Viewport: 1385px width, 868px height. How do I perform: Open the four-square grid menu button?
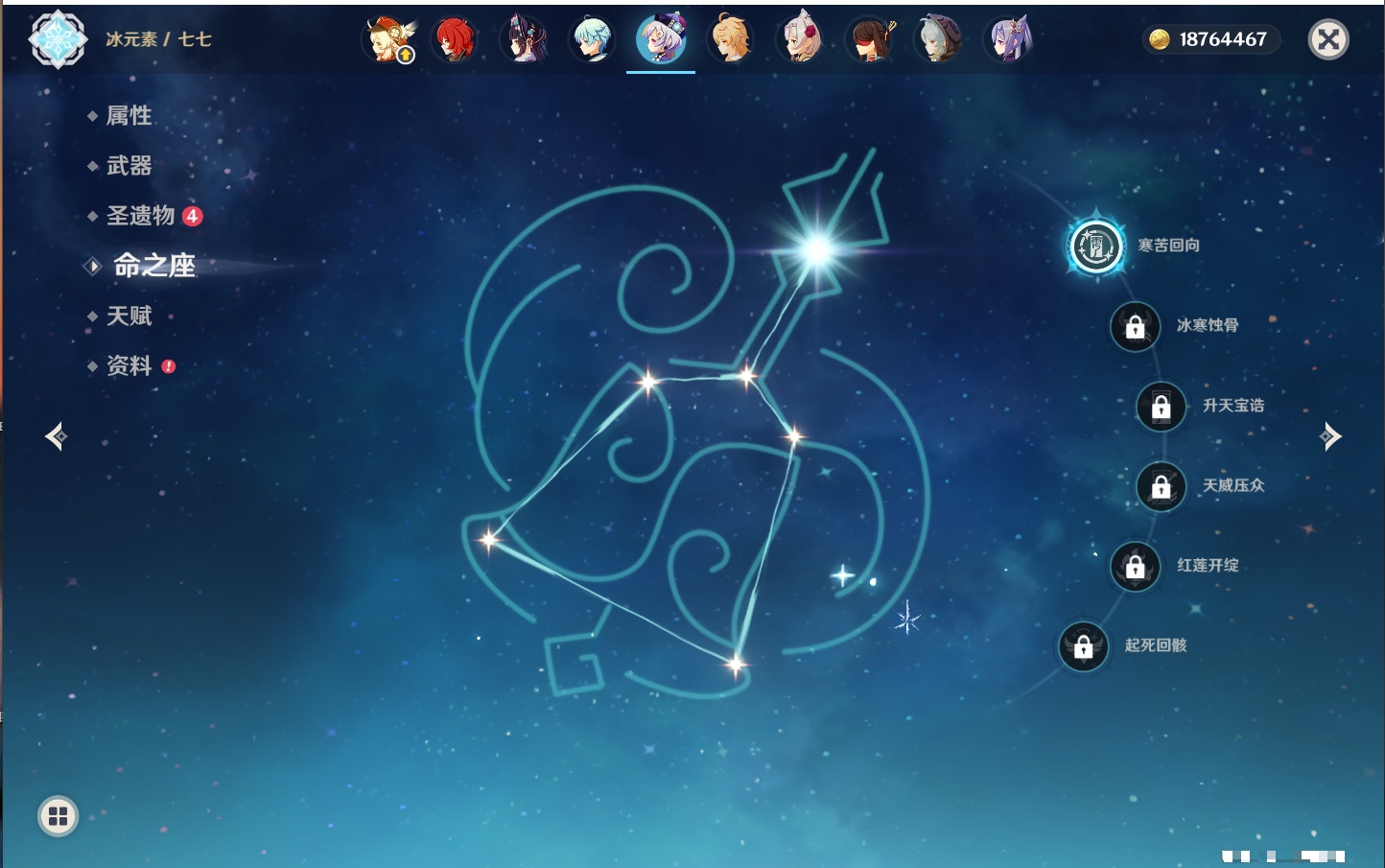pyautogui.click(x=58, y=816)
